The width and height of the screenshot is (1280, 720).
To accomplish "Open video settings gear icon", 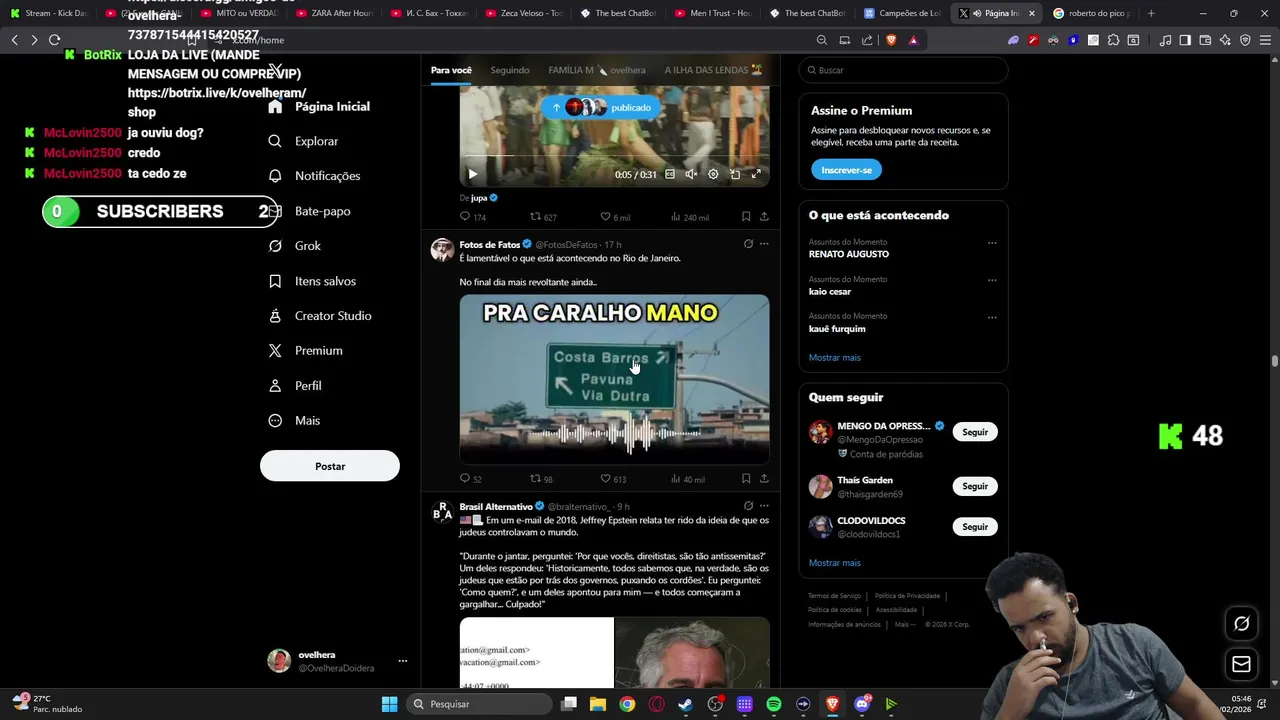I will [713, 174].
